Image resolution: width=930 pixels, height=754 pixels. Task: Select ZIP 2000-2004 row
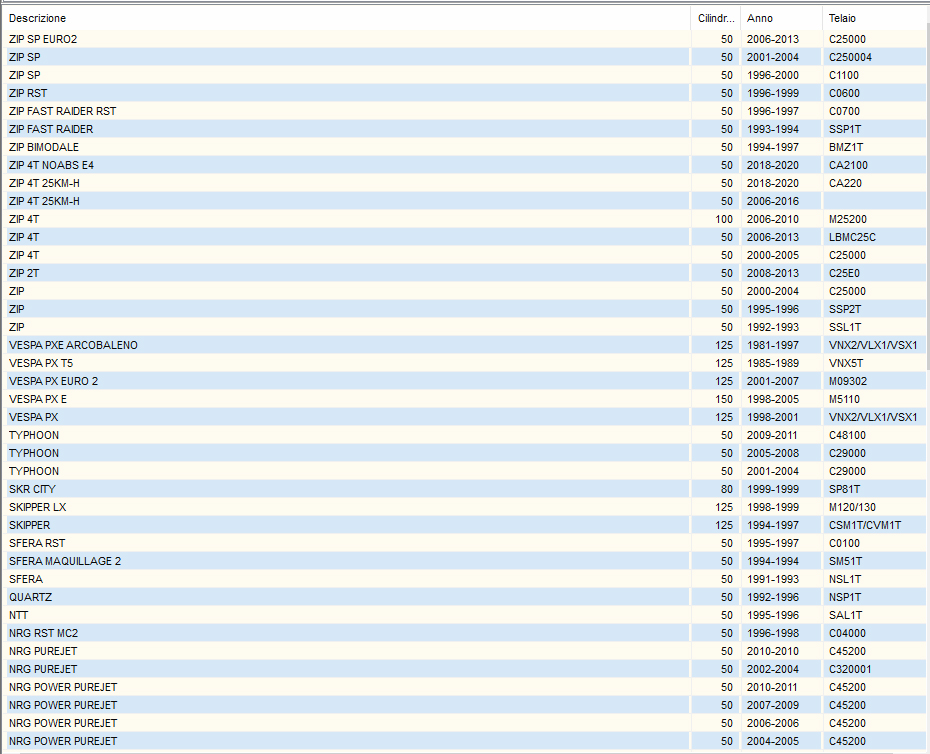point(464,291)
